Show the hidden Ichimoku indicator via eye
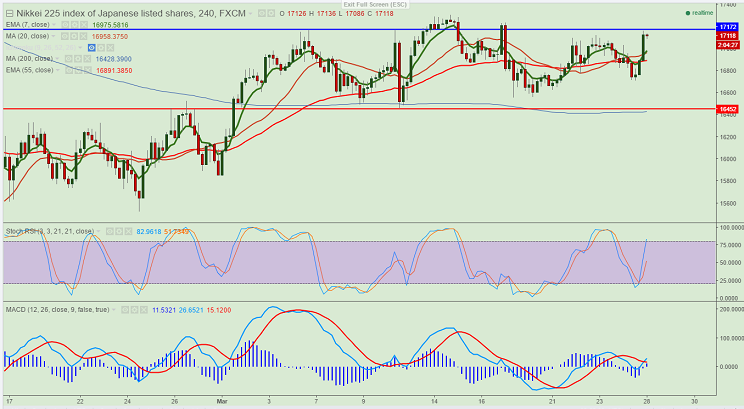744x409 pixels. (92, 47)
